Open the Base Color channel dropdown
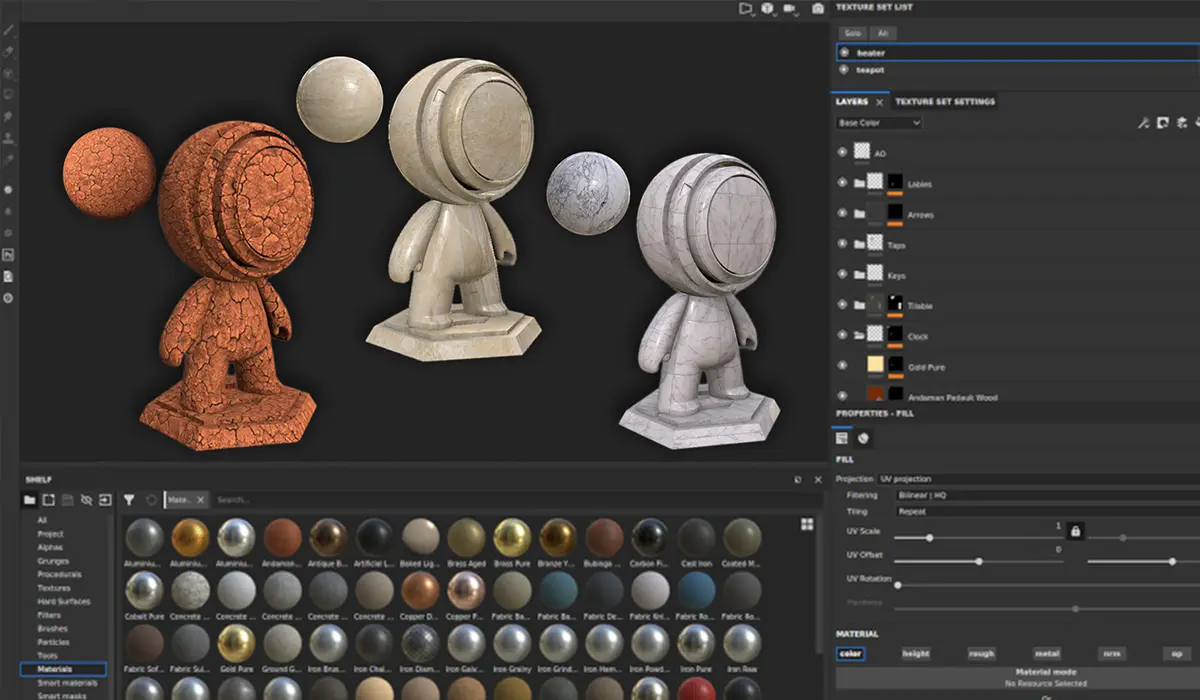The height and width of the screenshot is (700, 1200). [x=879, y=123]
